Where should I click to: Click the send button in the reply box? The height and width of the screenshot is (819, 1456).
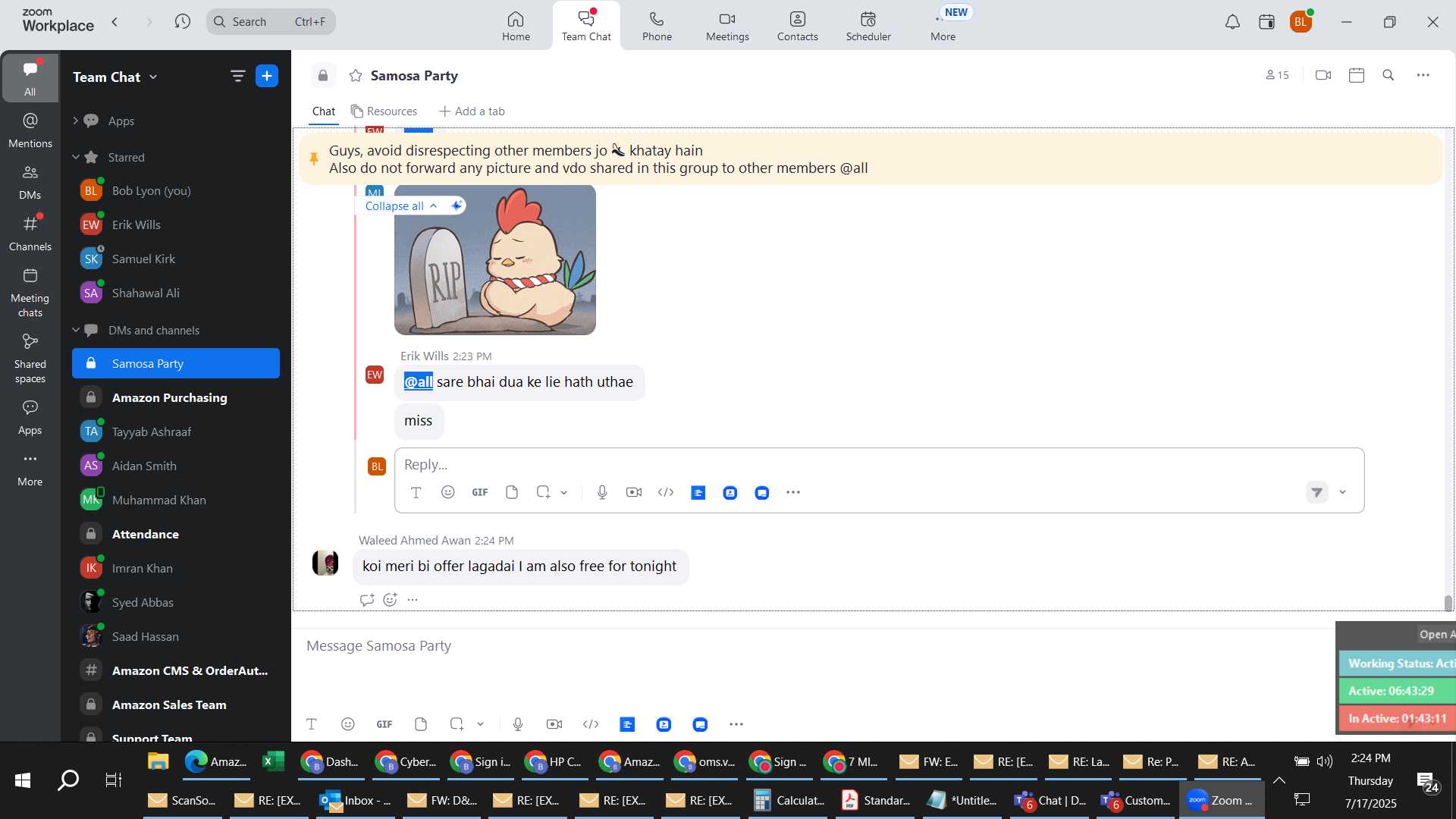pos(1317,492)
